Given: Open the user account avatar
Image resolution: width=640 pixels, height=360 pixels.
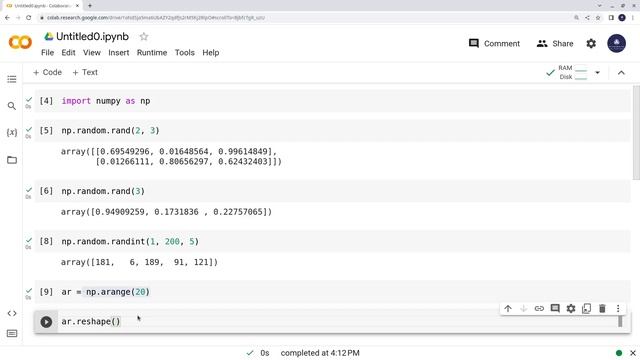Looking at the screenshot, I should (616, 43).
